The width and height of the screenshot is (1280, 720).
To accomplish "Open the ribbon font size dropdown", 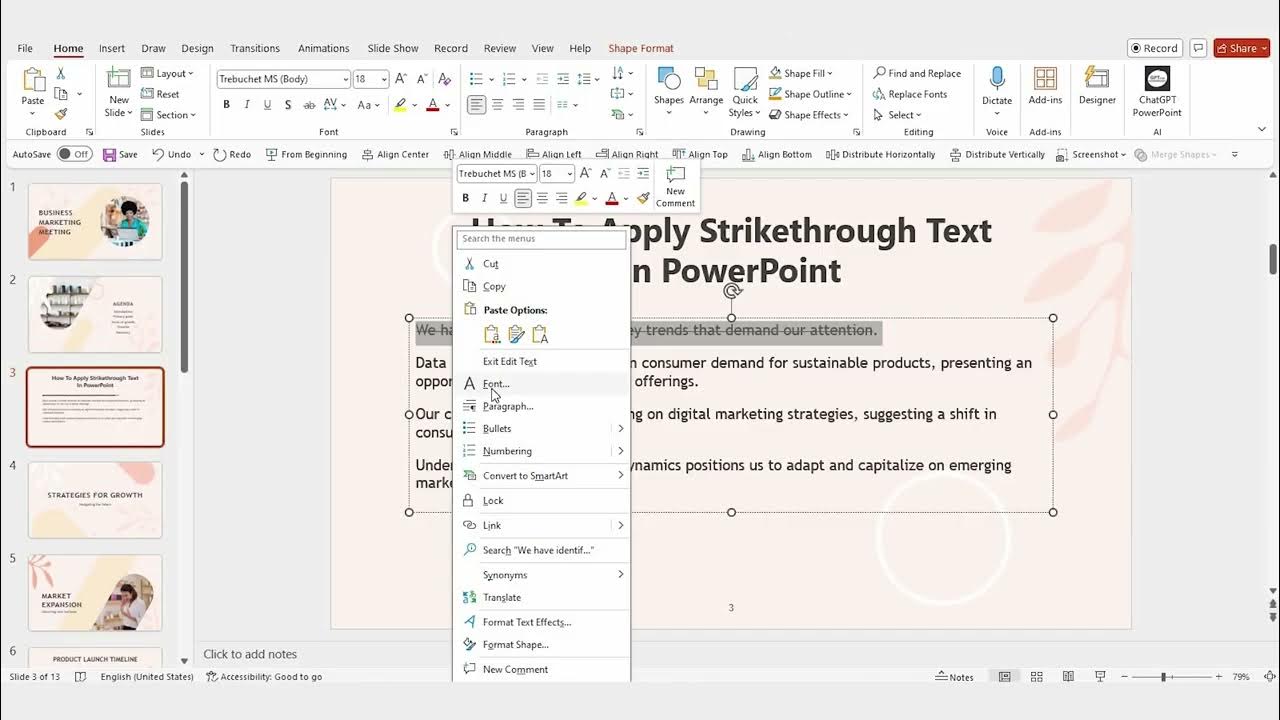I will 385,79.
